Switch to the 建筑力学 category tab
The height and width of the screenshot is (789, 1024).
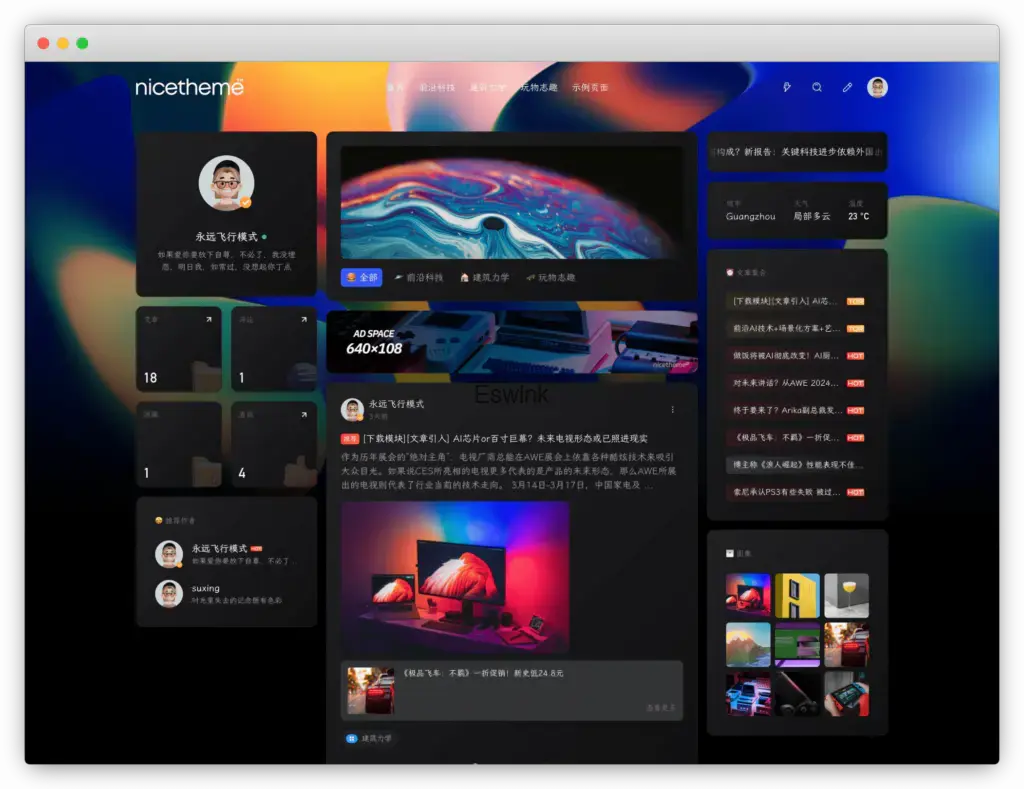485,277
